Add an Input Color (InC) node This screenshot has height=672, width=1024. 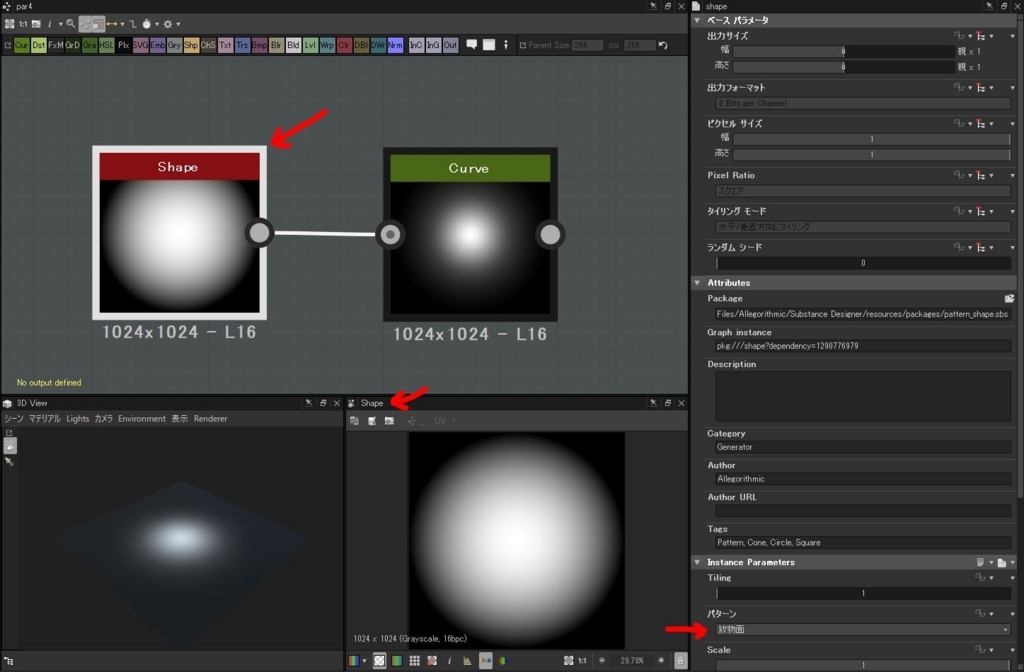pyautogui.click(x=416, y=45)
